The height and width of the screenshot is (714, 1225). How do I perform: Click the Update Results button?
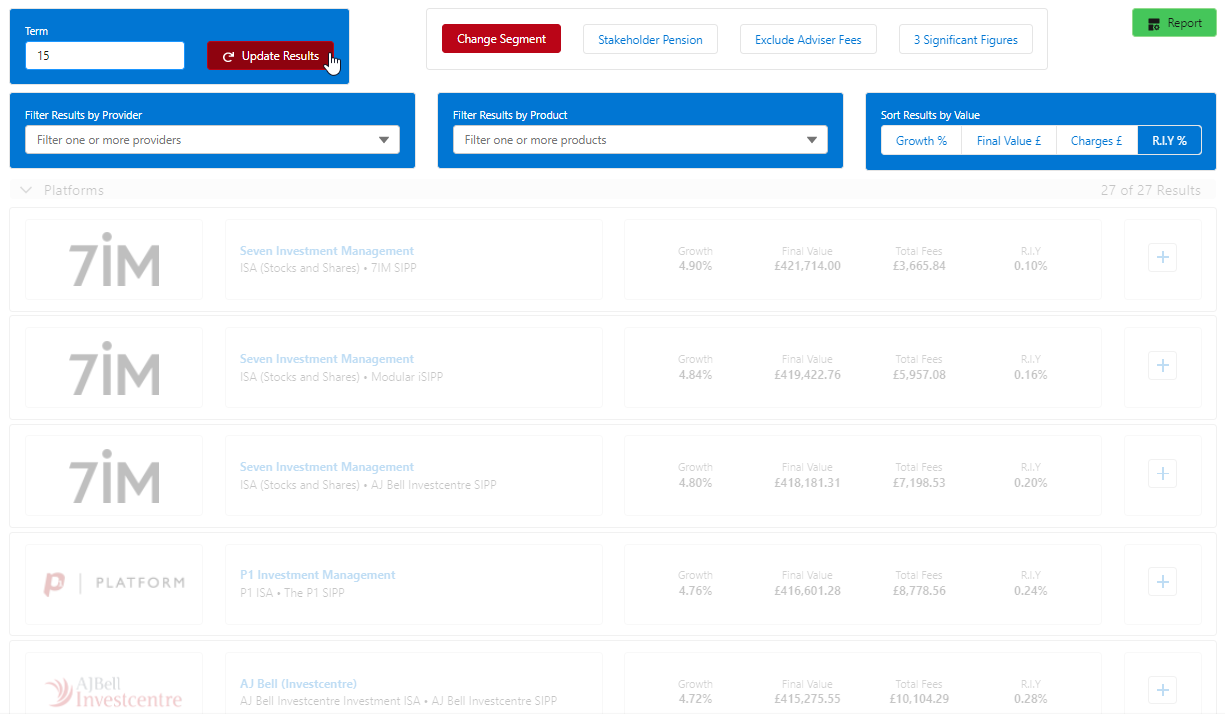270,56
